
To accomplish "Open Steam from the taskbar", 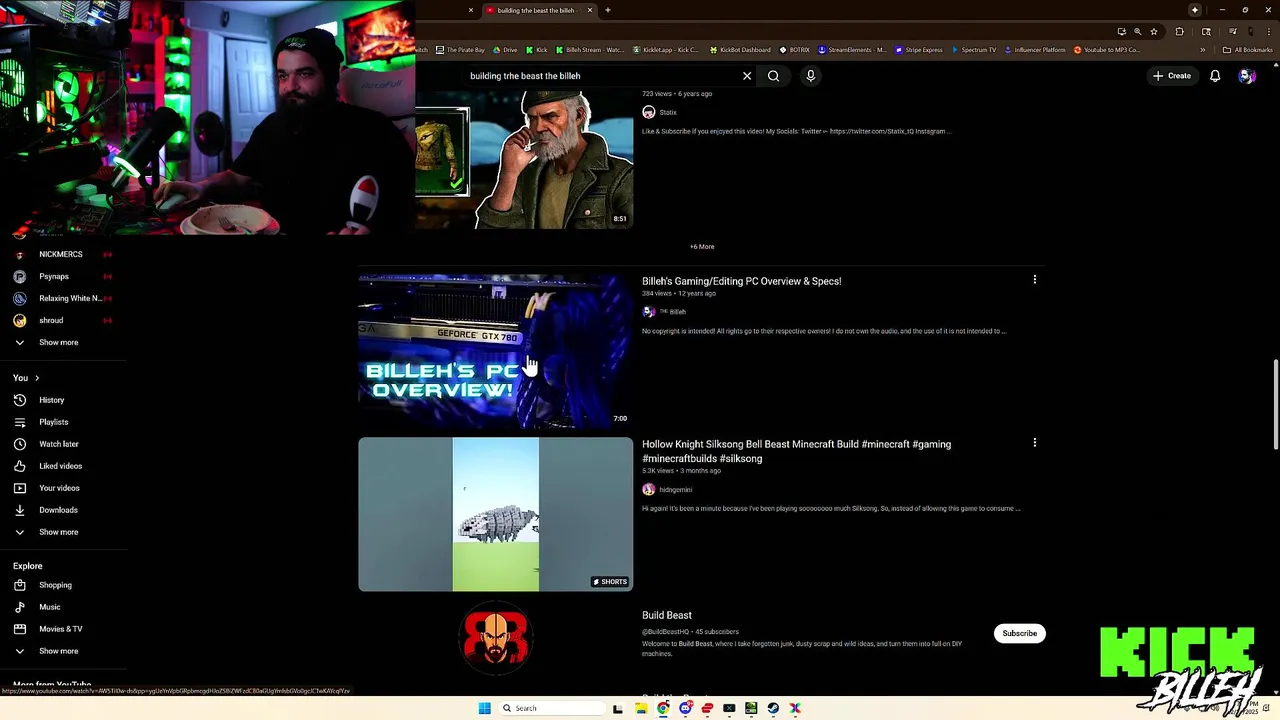I will point(773,708).
